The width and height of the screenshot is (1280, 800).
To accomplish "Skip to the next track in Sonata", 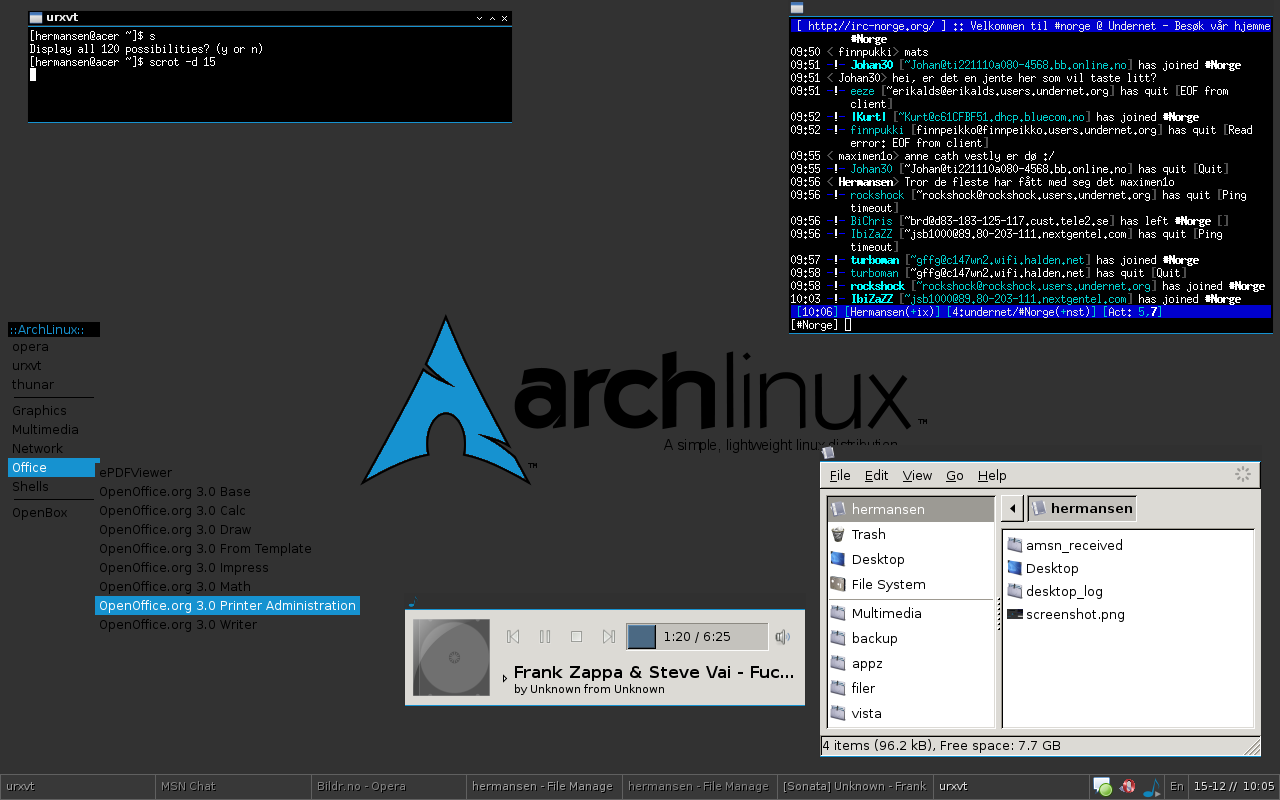I will tap(609, 636).
